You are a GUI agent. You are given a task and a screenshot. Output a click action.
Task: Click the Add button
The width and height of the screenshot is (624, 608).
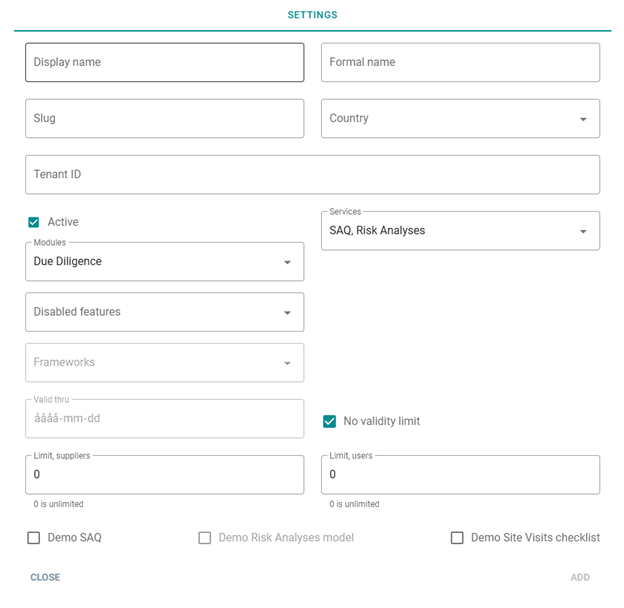pos(579,577)
